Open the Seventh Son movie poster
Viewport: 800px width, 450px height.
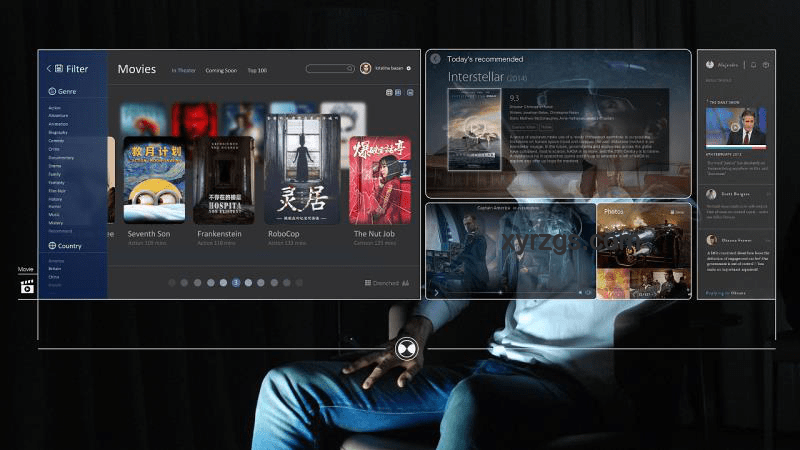154,180
